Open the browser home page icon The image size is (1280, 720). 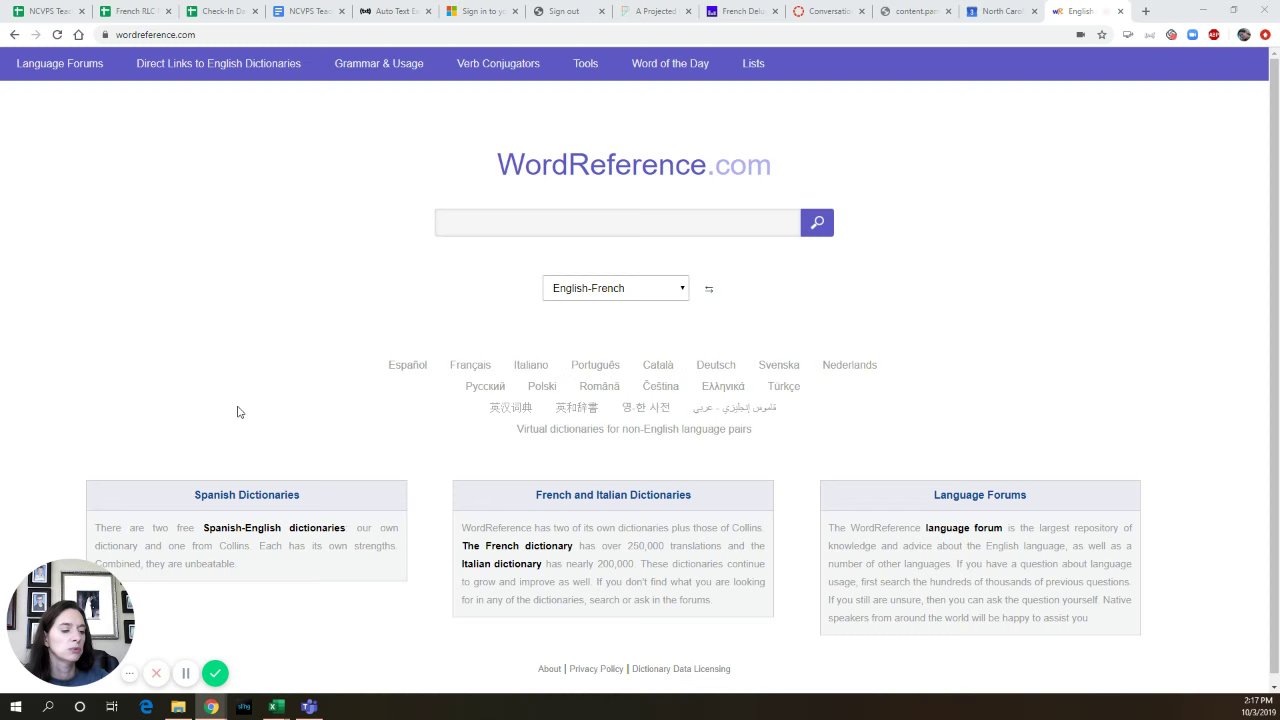tap(78, 35)
